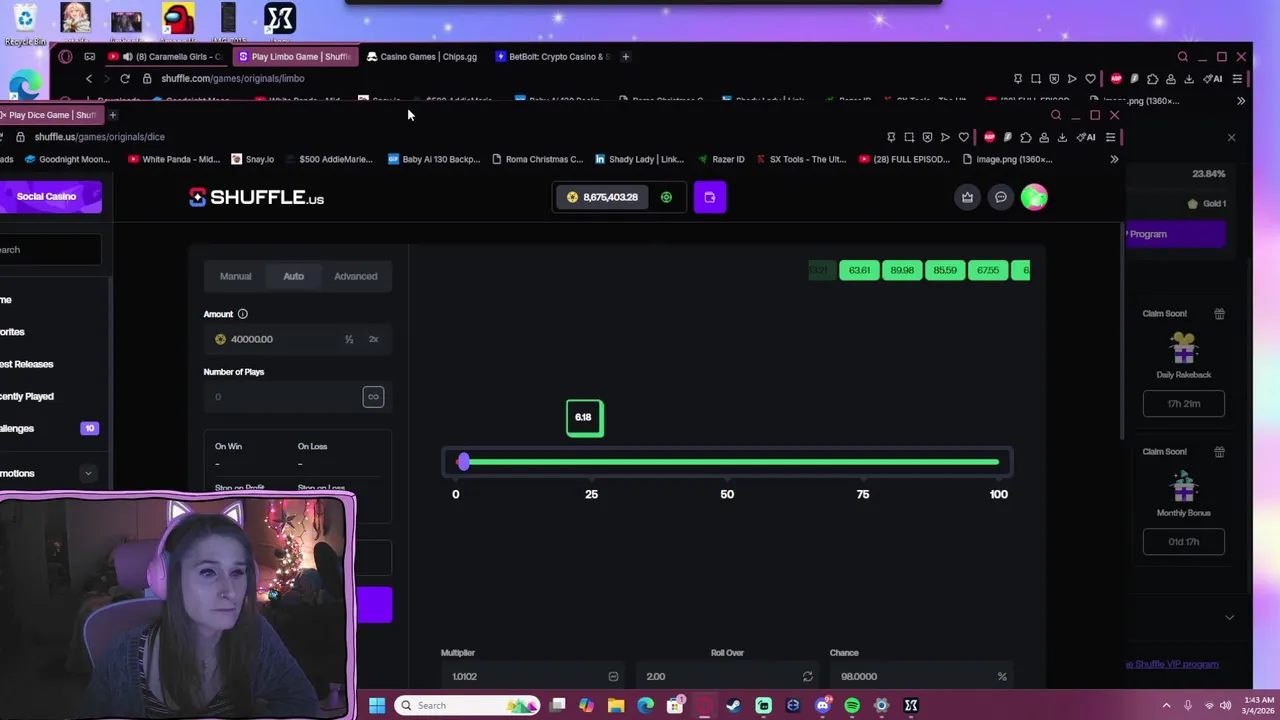The height and width of the screenshot is (720, 1280).
Task: Open new tab in the Dice window
Action: coord(113,115)
